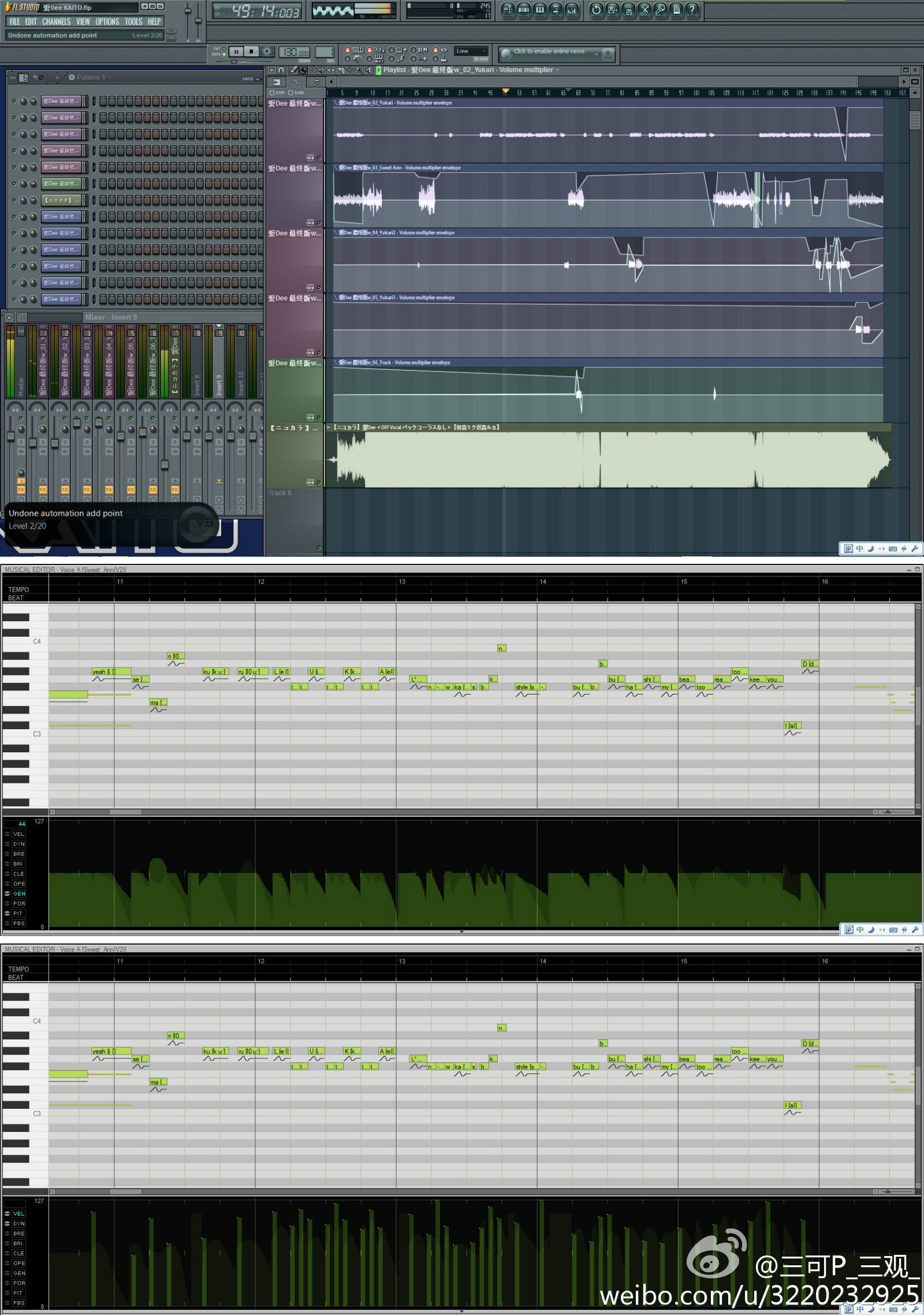Open the Volume multiplier title dropdown arrow

[x=557, y=70]
